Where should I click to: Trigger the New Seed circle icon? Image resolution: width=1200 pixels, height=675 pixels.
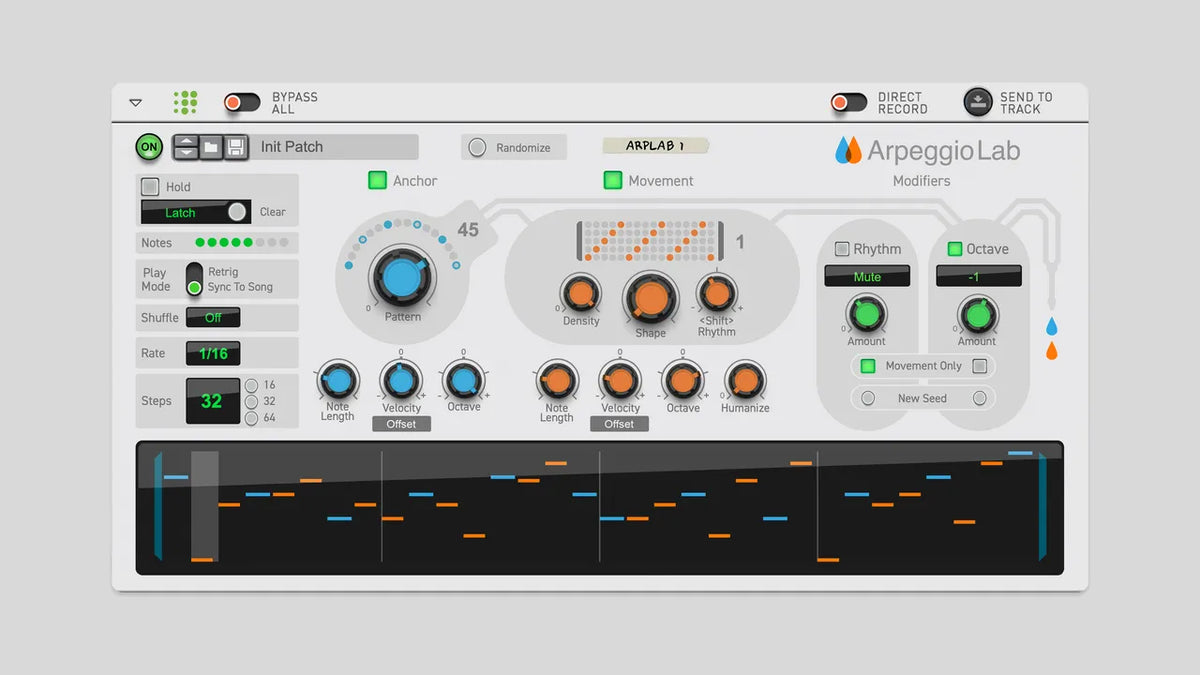[x=869, y=398]
